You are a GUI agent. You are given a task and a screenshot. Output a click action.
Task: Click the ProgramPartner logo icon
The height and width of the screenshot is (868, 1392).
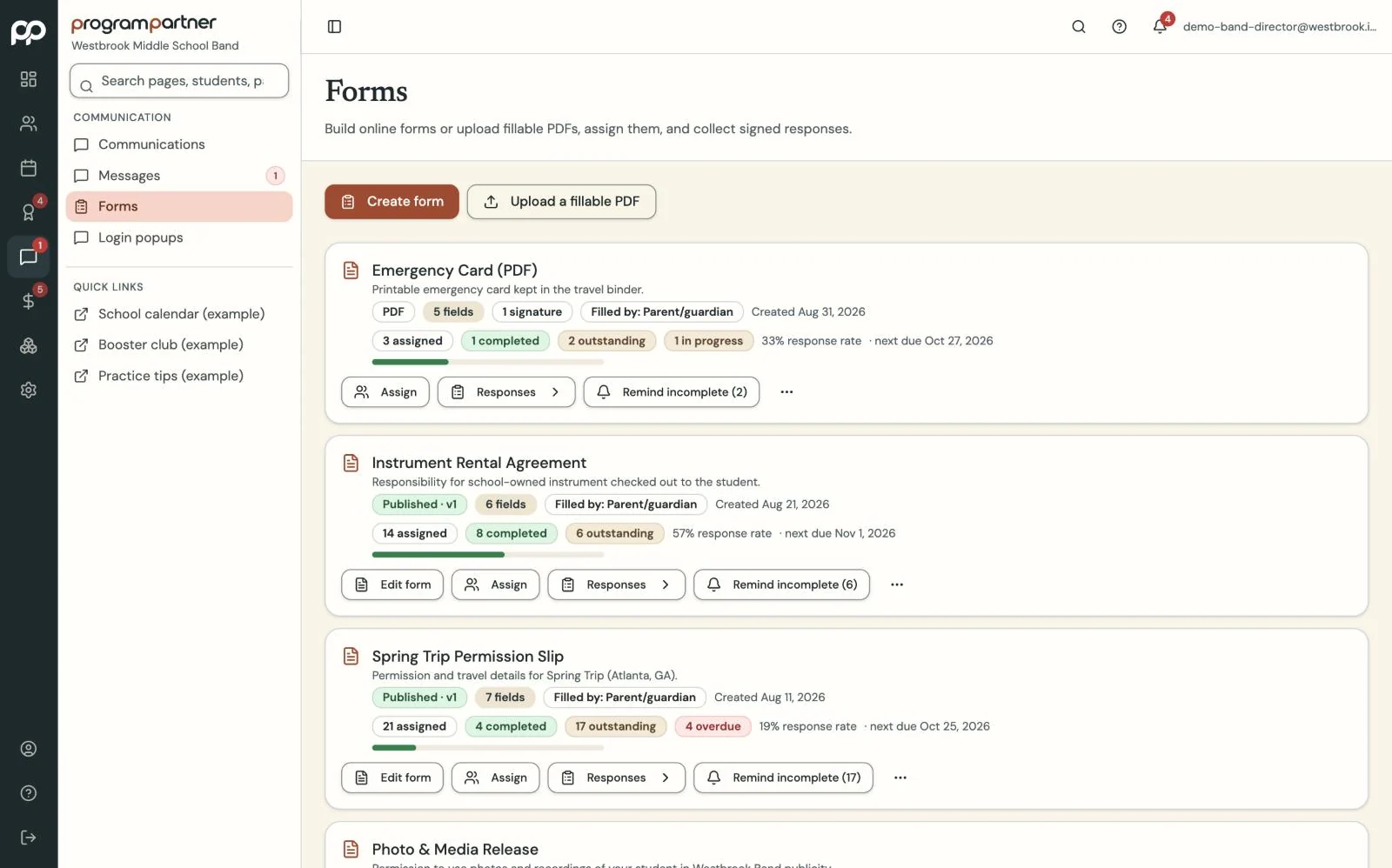click(29, 31)
